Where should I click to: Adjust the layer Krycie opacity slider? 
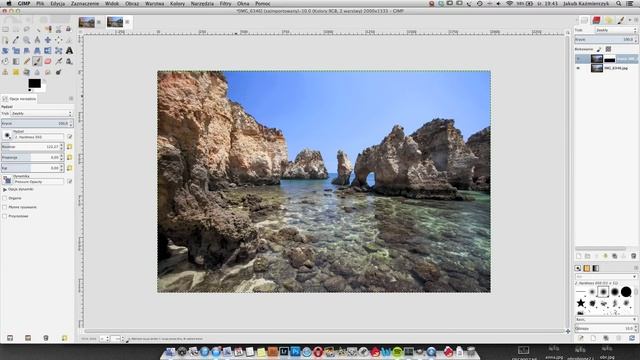click(x=606, y=40)
